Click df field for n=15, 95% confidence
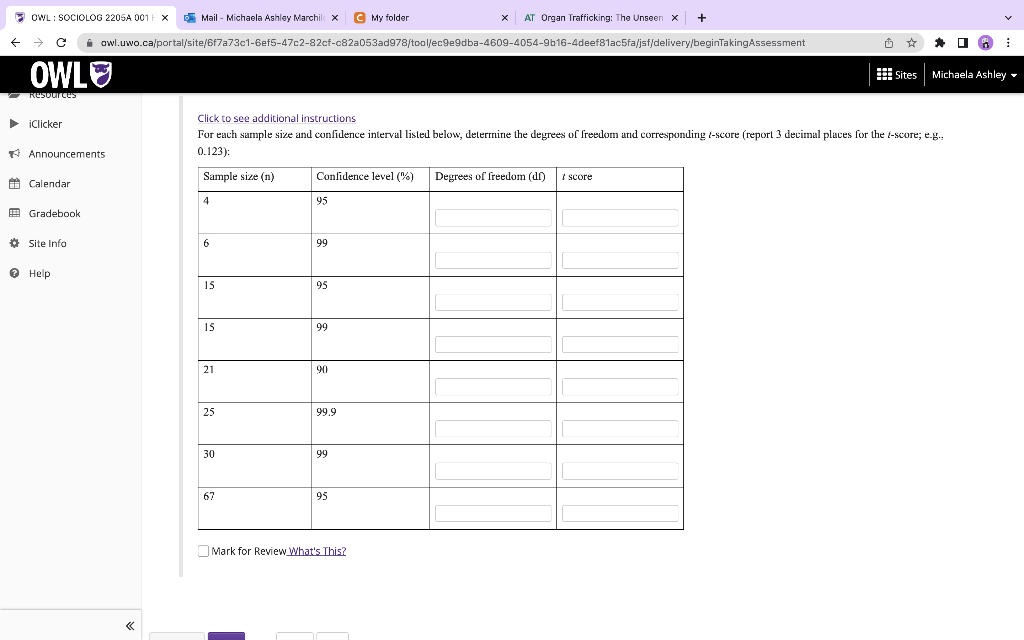Viewport: 1024px width, 640px height. [x=493, y=302]
